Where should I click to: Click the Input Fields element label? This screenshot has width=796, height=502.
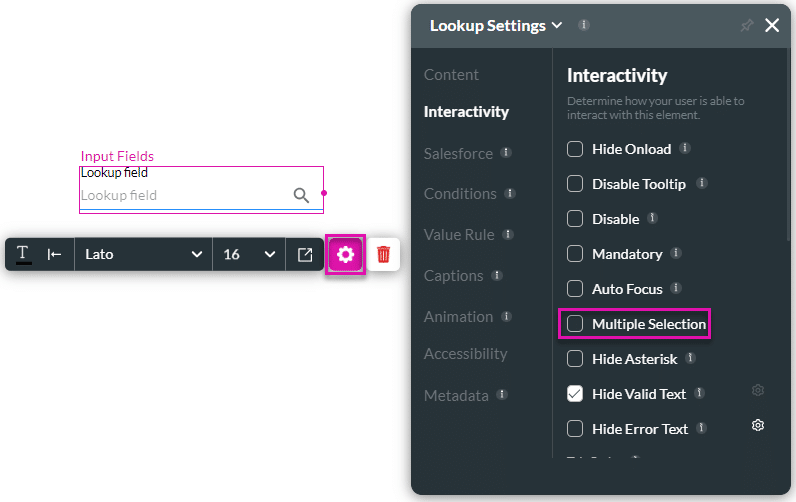[117, 156]
